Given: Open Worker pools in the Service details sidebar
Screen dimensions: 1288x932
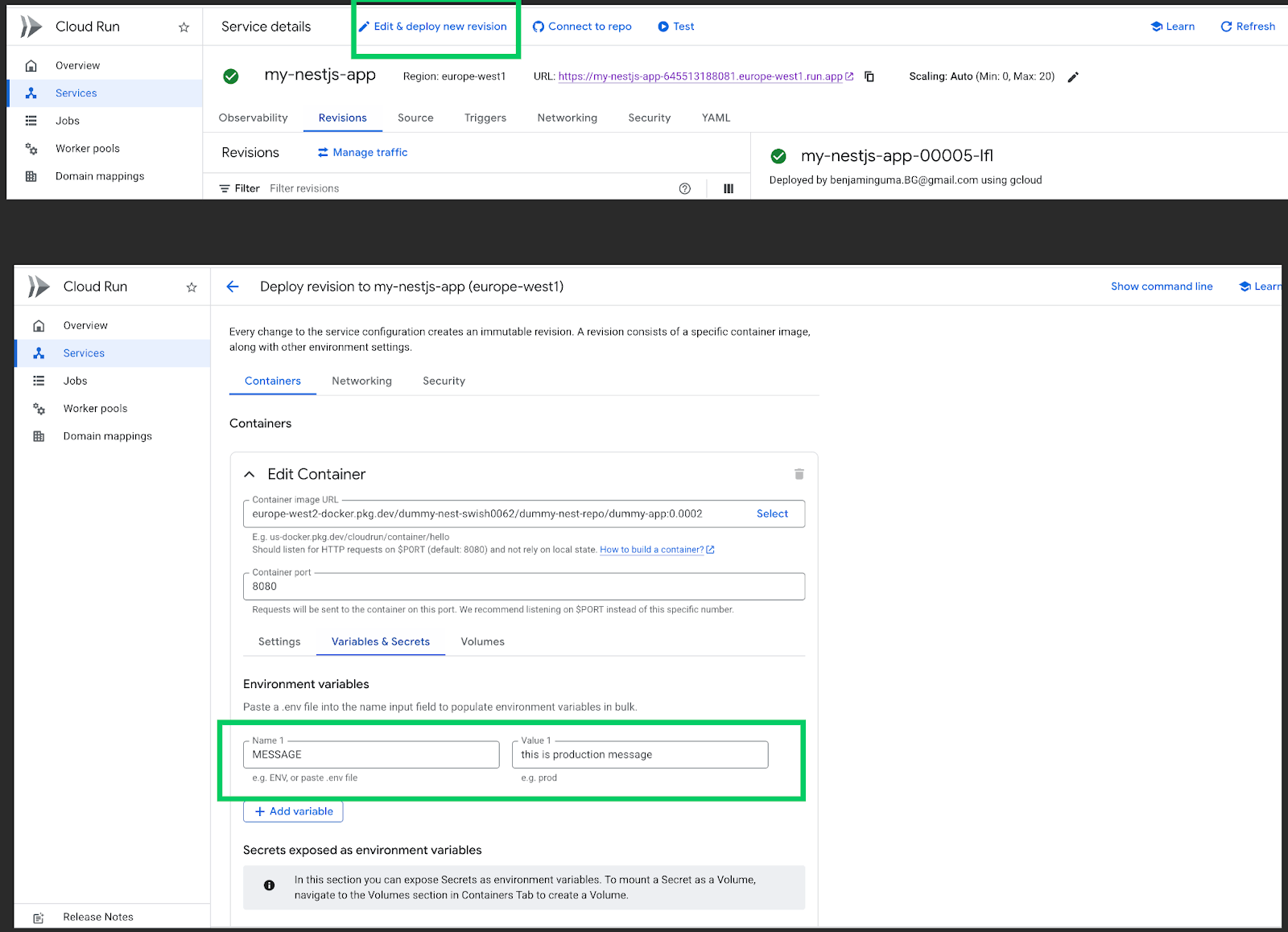Looking at the screenshot, I should point(88,148).
